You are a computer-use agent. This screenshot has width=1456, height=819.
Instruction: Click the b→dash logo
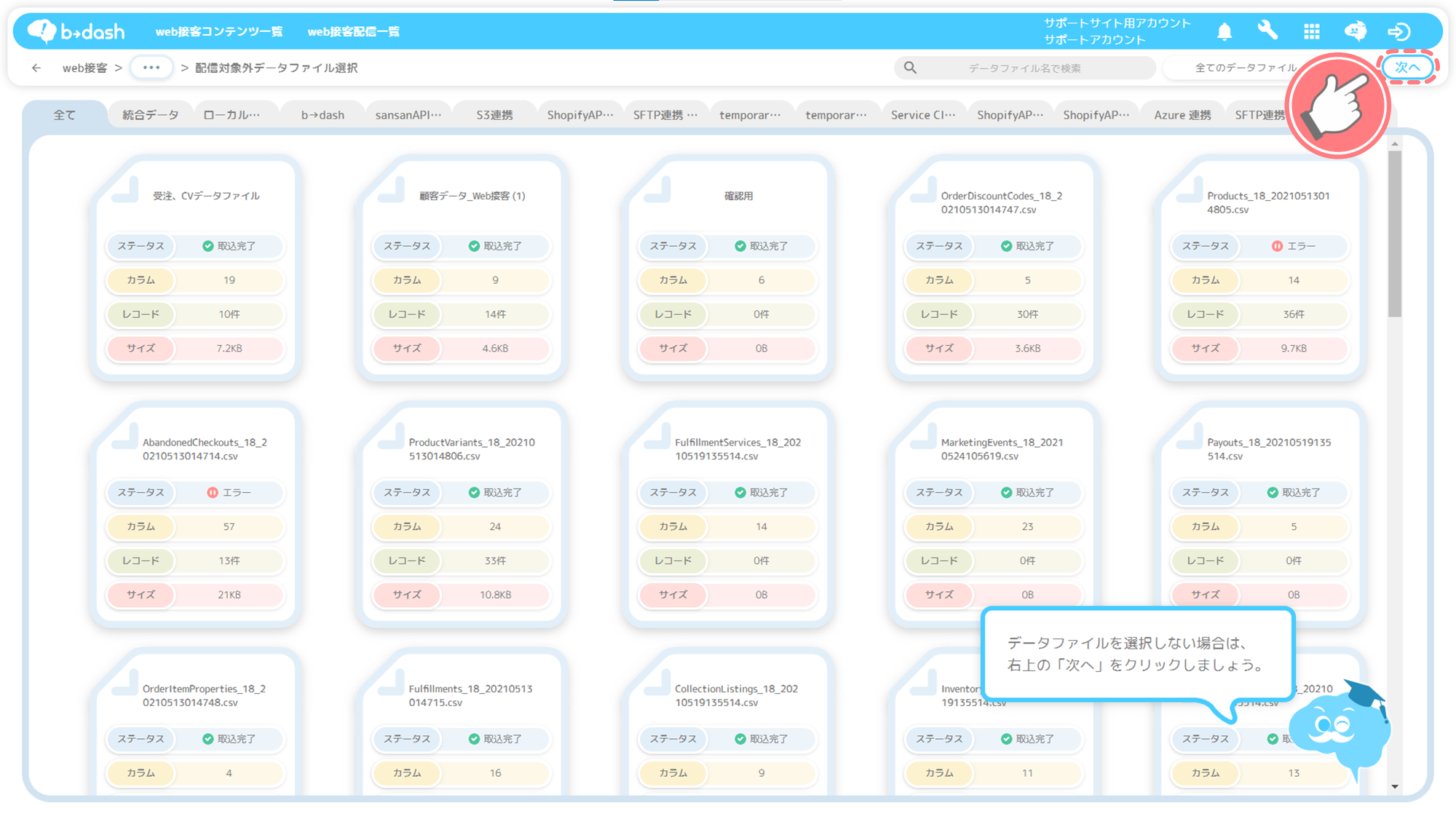pos(76,31)
